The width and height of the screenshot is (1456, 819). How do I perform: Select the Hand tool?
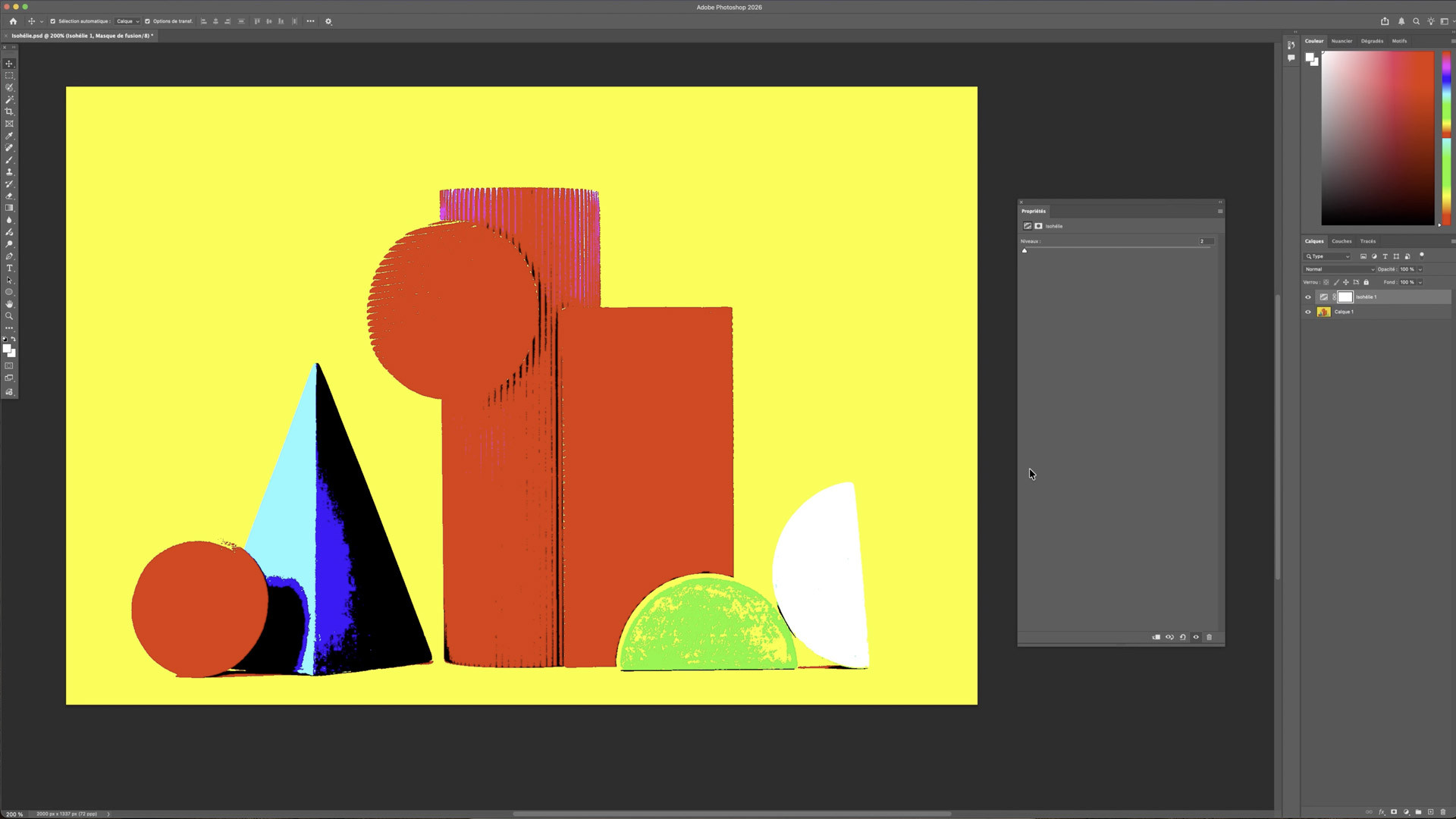tap(9, 304)
